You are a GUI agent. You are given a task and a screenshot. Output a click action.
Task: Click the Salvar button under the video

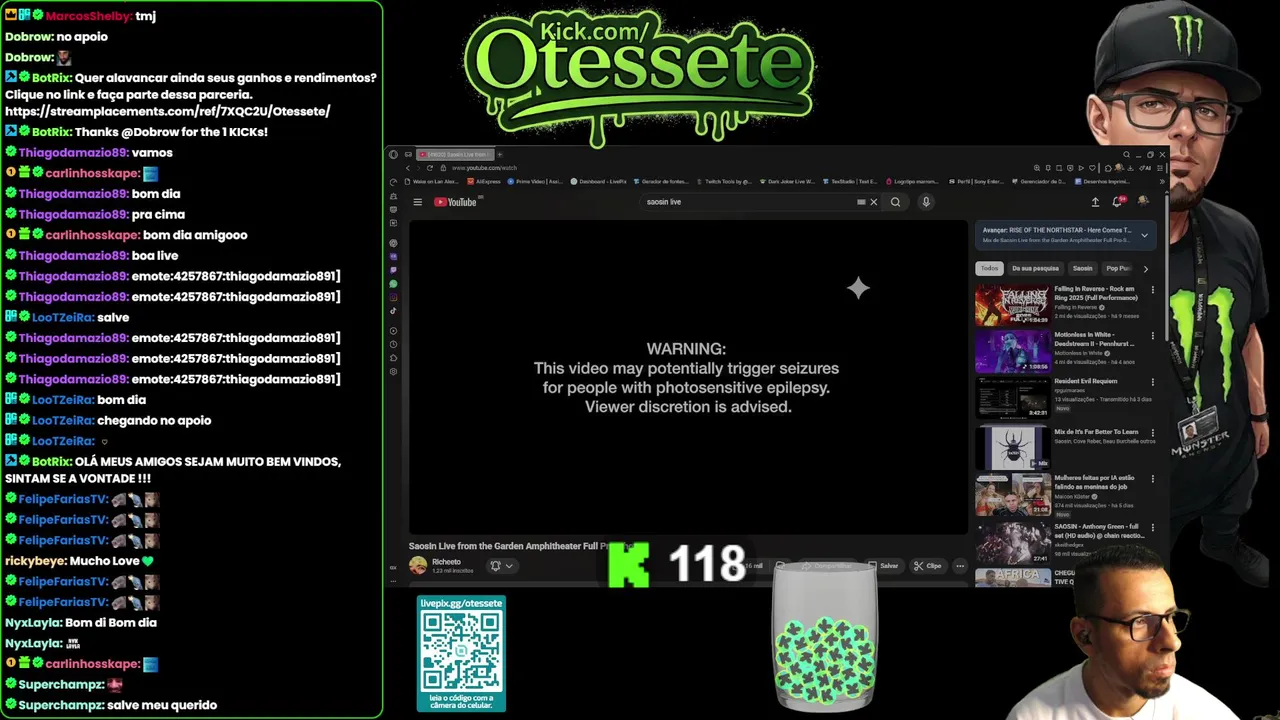point(883,566)
